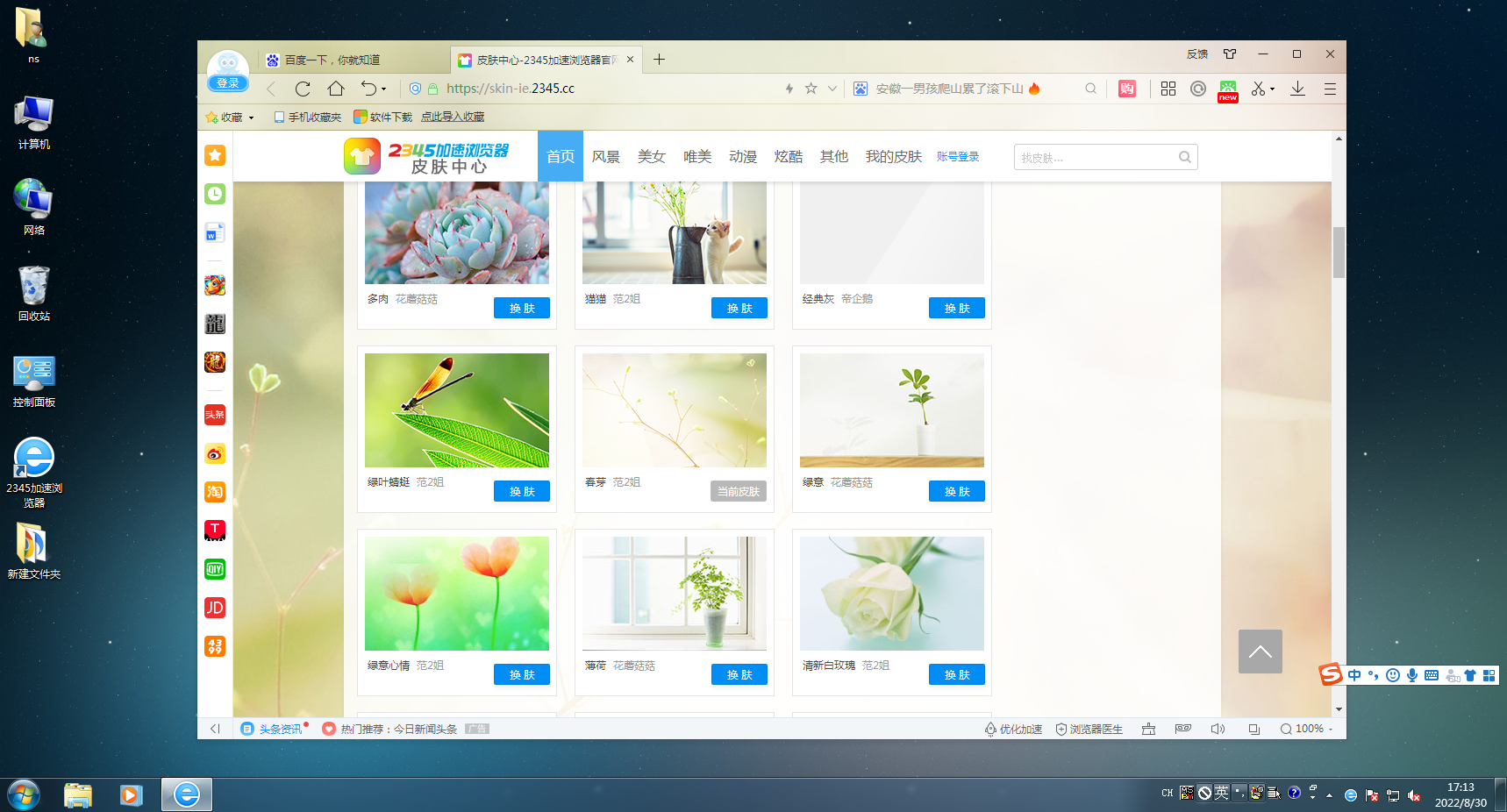Open the 收藏 favorites dropdown

[230, 117]
